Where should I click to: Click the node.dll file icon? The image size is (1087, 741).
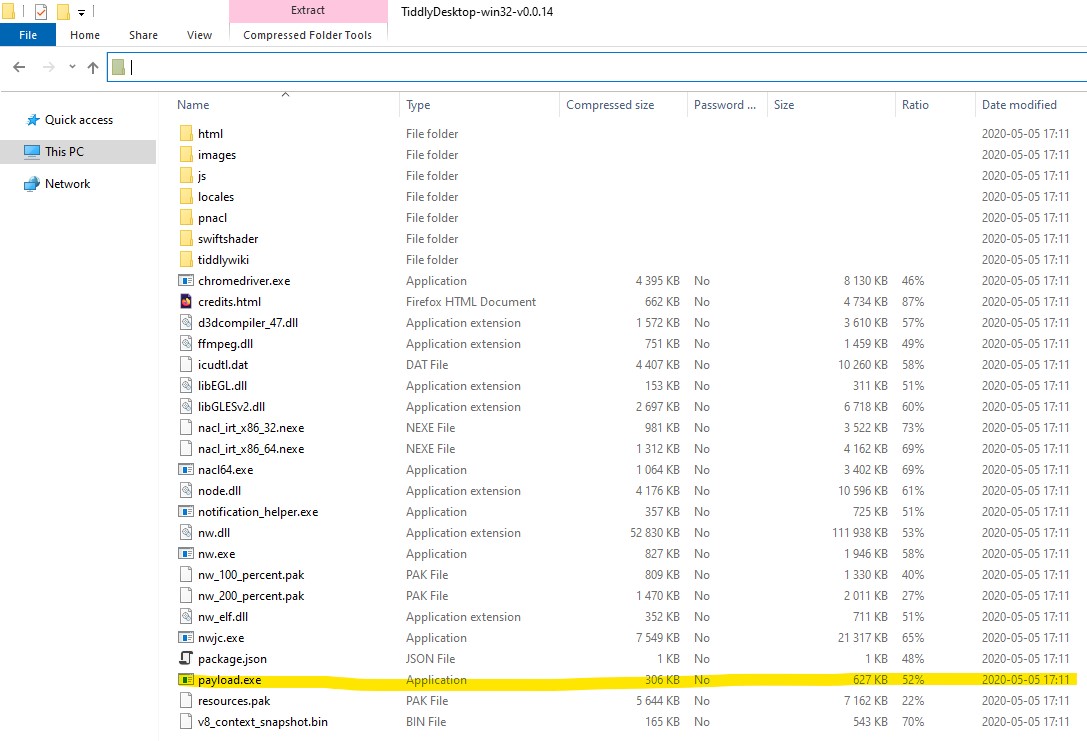[186, 490]
